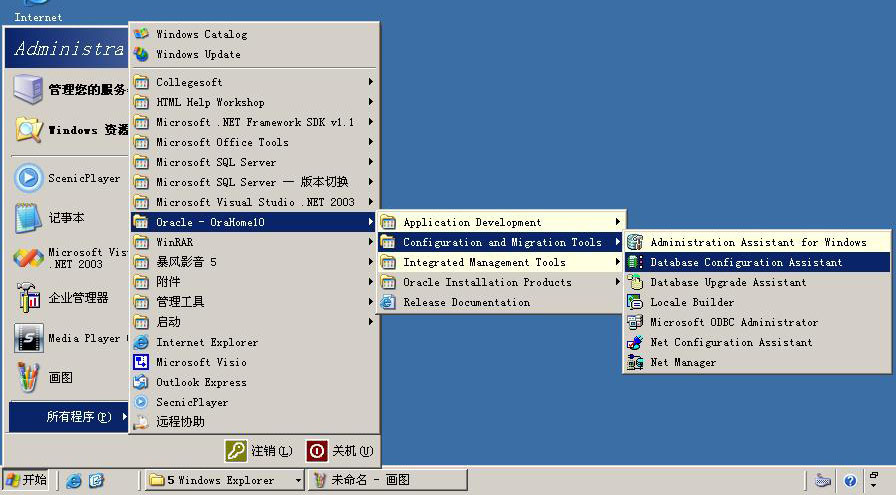
Task: Expand the Integrated Management Tools submenu
Action: coord(500,262)
